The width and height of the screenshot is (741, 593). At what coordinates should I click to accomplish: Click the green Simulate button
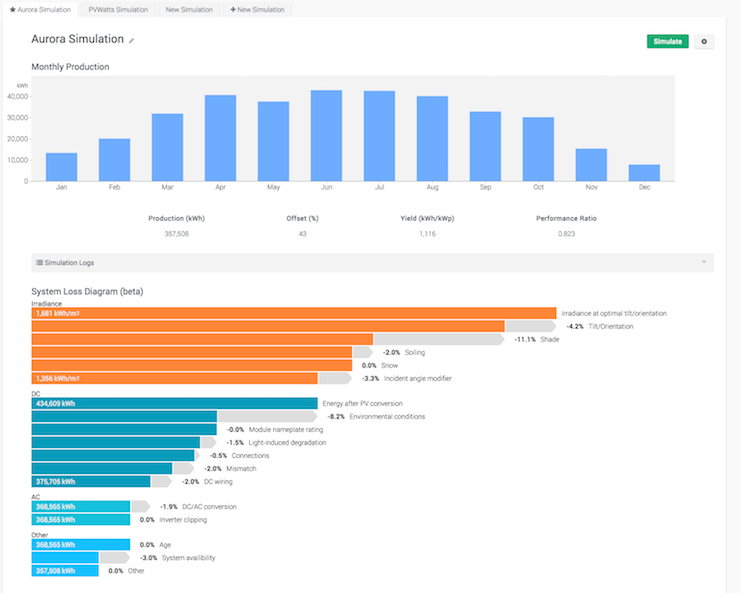(667, 42)
